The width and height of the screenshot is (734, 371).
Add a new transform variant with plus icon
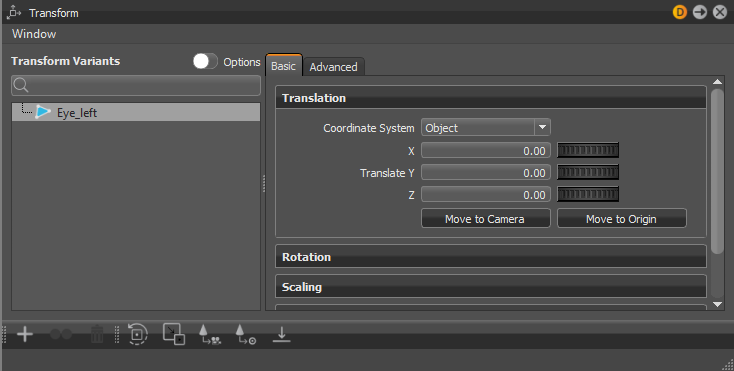pyautogui.click(x=25, y=334)
